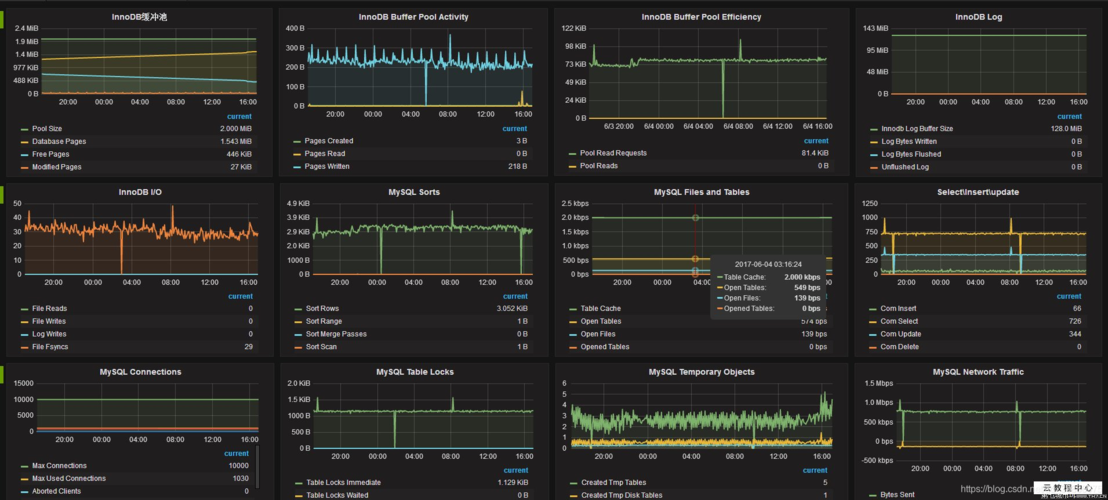Toggle the Com Update legend series
This screenshot has width=1108, height=500.
click(900, 334)
